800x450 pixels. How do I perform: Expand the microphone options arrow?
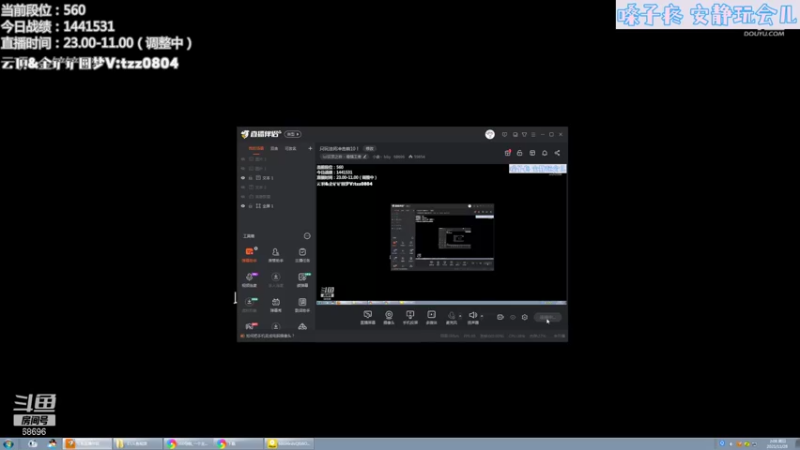pos(460,316)
